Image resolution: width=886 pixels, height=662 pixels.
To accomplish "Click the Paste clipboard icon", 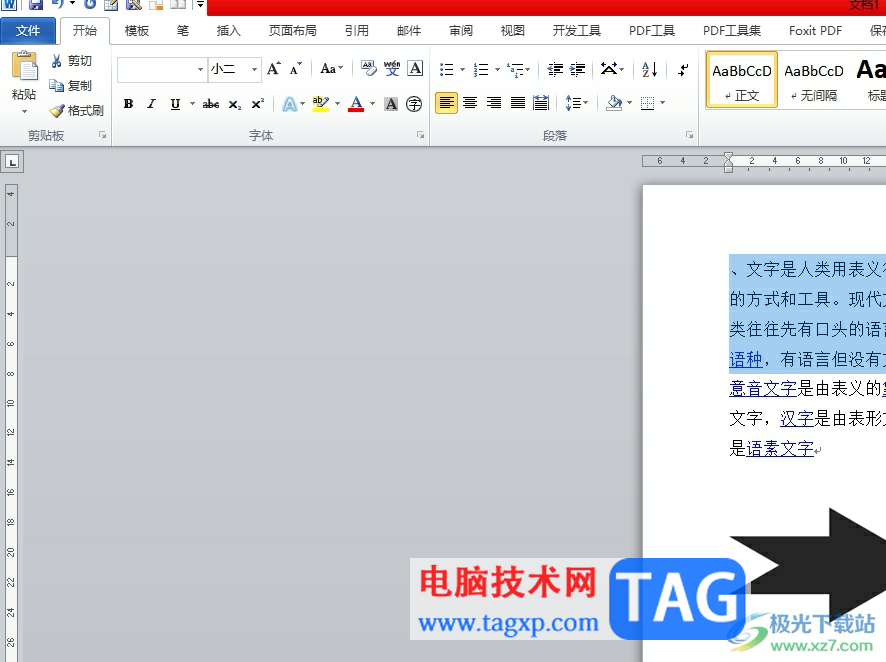I will 24,66.
